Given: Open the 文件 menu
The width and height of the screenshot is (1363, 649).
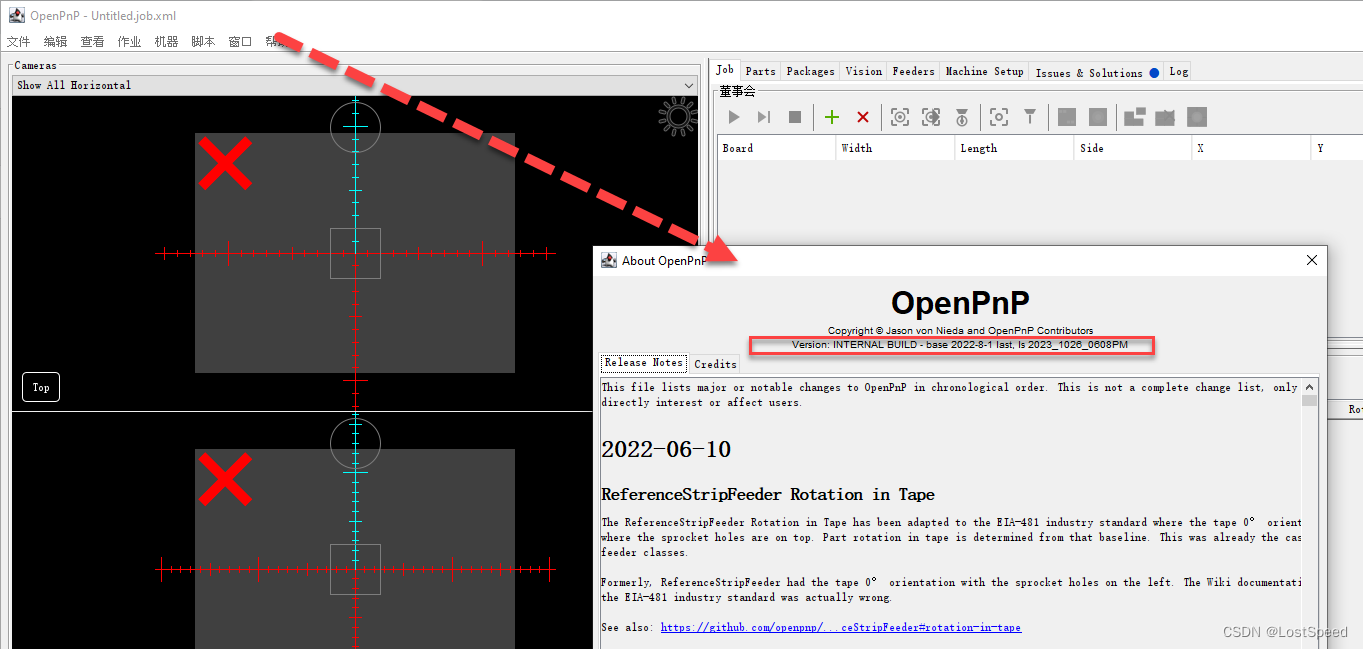Looking at the screenshot, I should coord(19,42).
